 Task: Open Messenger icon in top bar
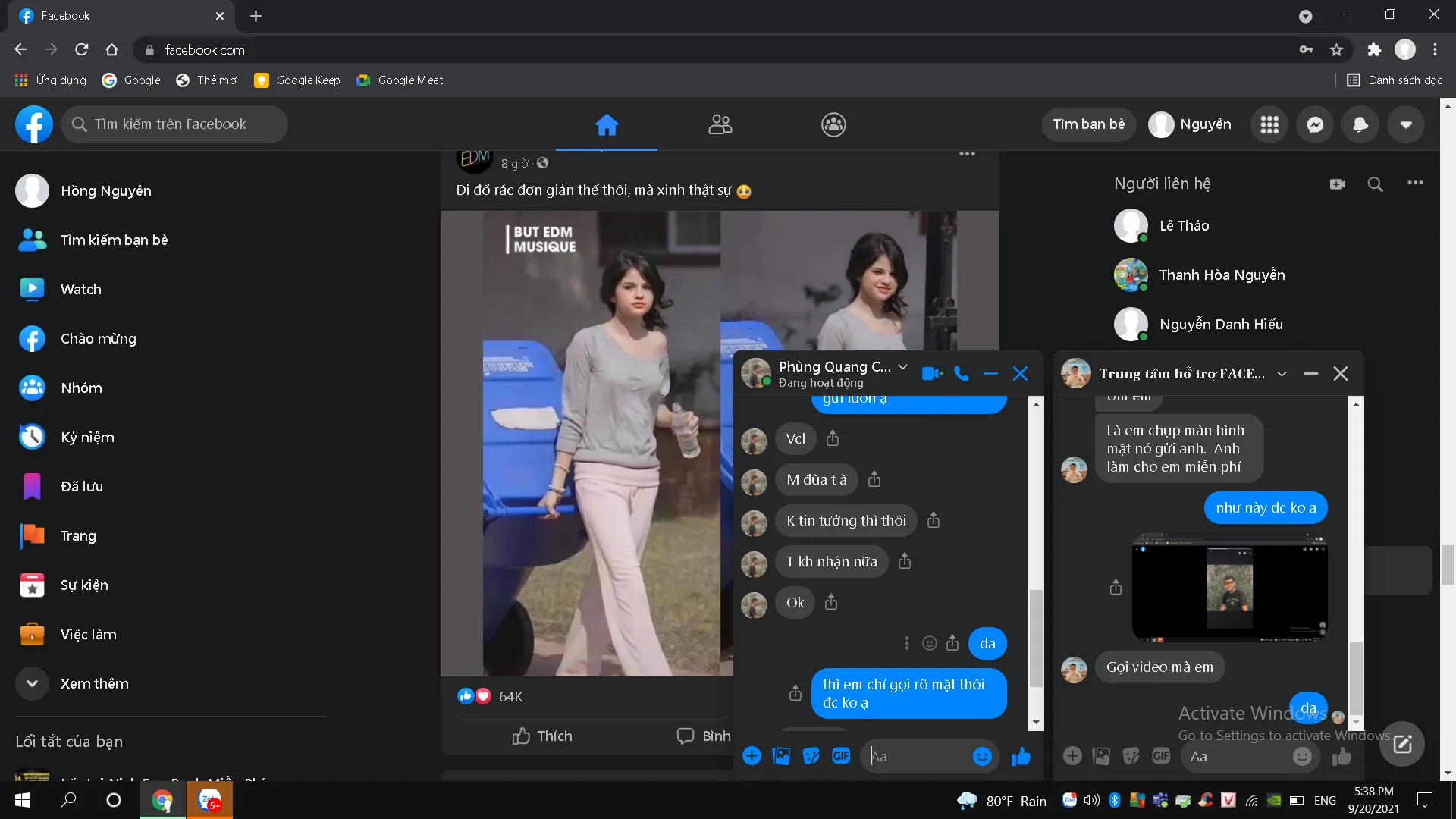(x=1315, y=124)
